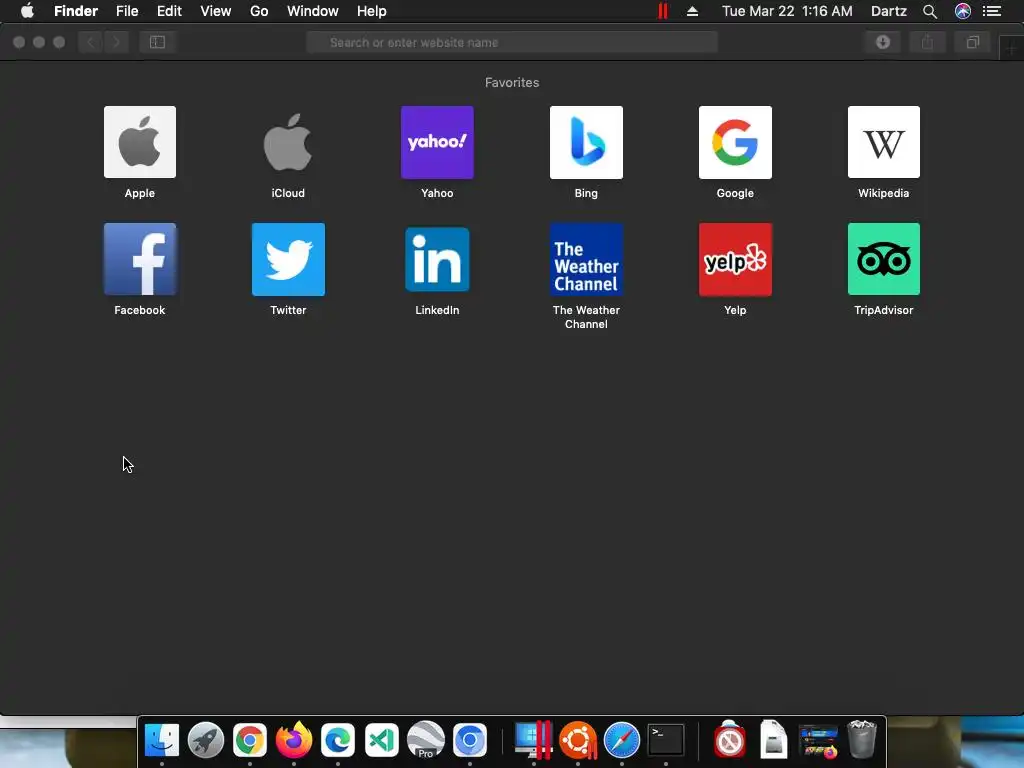This screenshot has height=768, width=1024.
Task: Open the Help menu
Action: (x=372, y=11)
